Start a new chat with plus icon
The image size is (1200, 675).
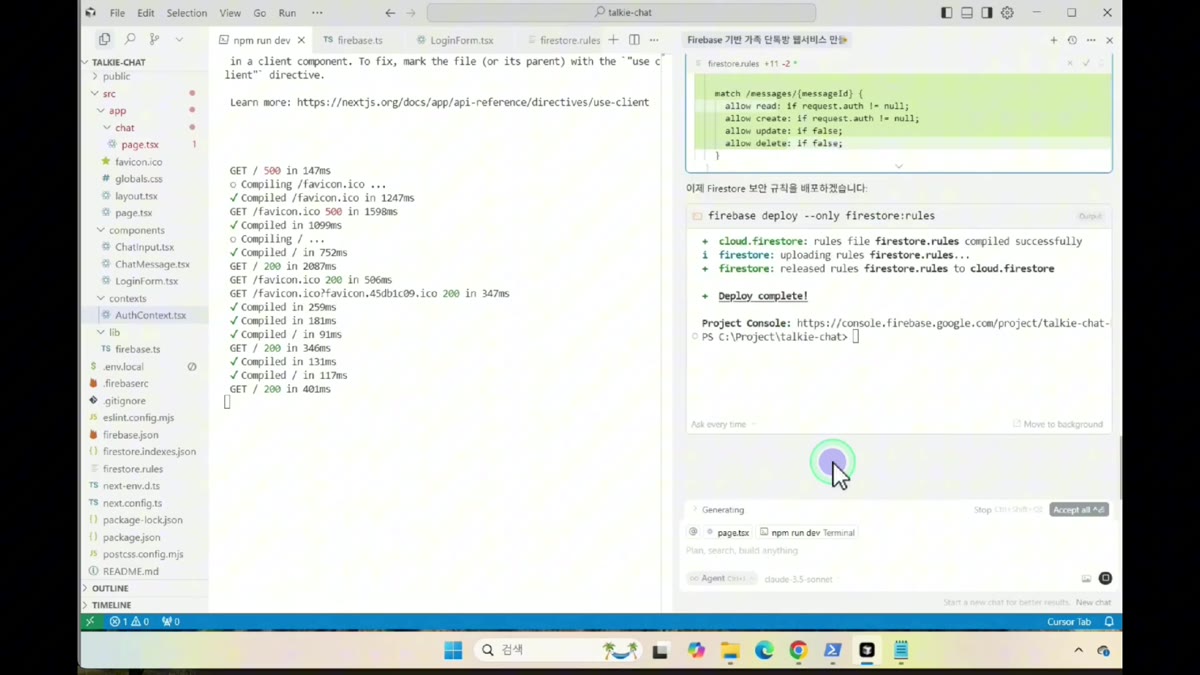point(1053,40)
